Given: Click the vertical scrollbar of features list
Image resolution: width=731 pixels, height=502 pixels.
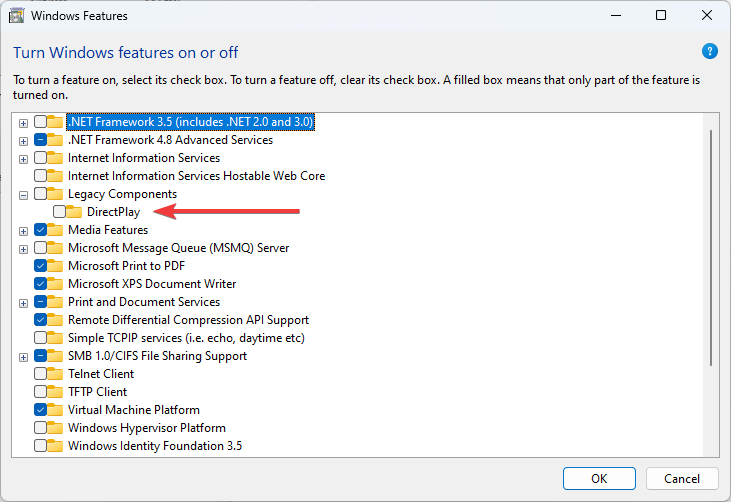Looking at the screenshot, I should click(x=711, y=247).
